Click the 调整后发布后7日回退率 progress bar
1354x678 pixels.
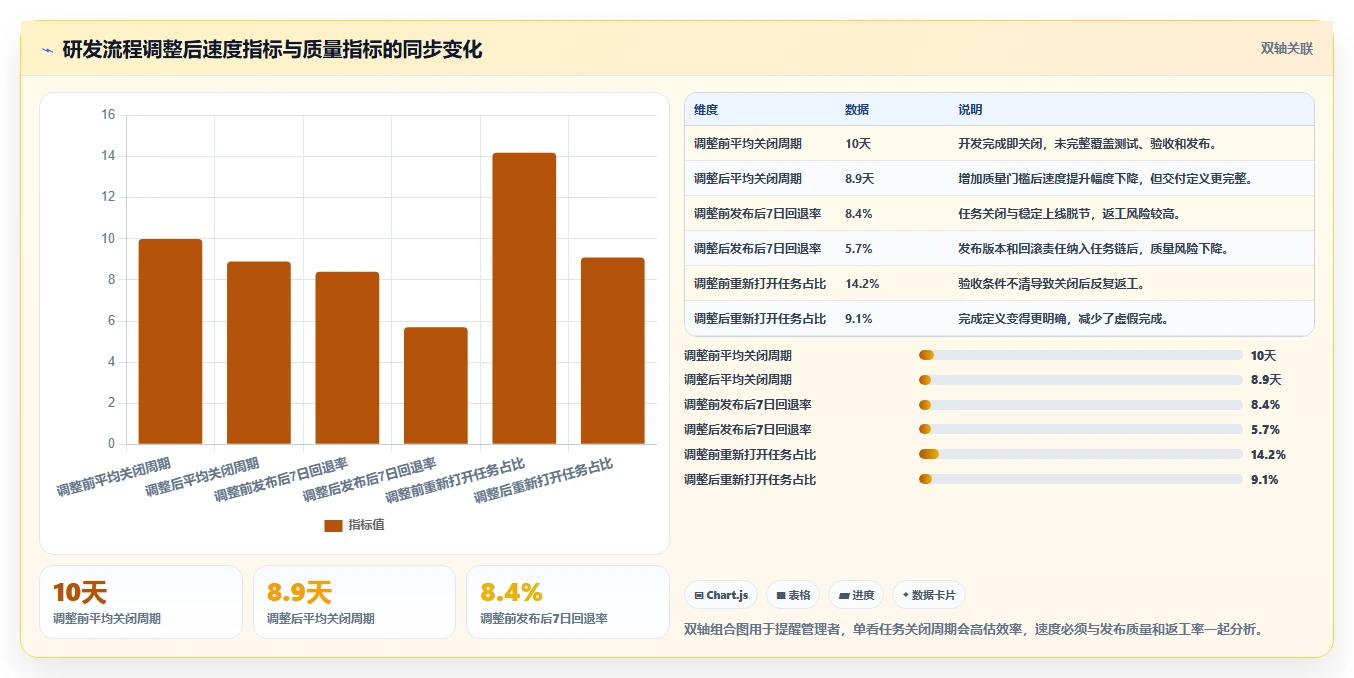1081,430
